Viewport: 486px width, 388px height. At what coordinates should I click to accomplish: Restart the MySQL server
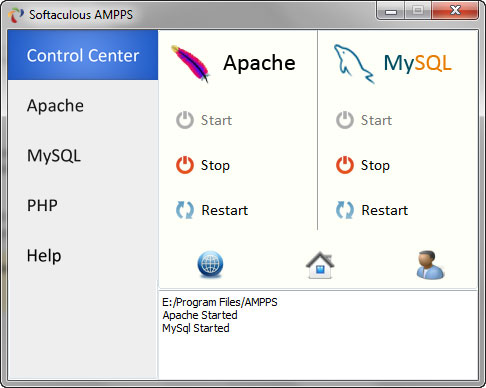pos(372,210)
